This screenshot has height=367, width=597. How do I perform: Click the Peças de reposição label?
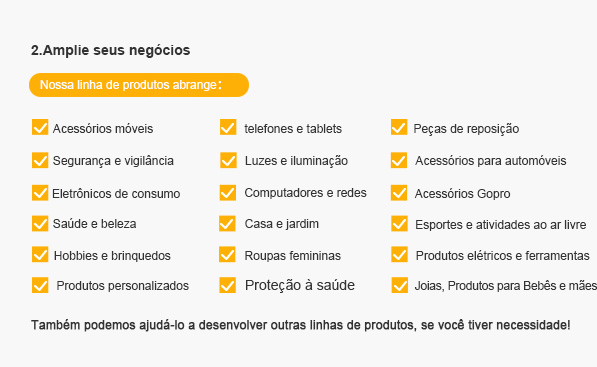click(466, 129)
